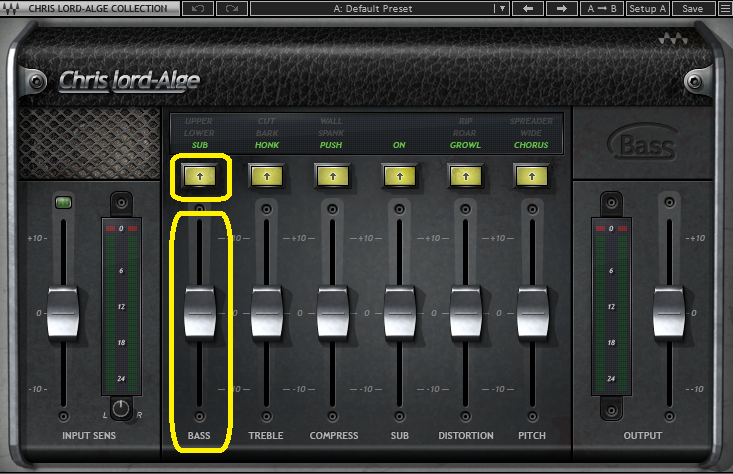Toggle the Pitch mode button labeled Chorus
Viewport: 733px width, 474px height.
pyautogui.click(x=531, y=177)
